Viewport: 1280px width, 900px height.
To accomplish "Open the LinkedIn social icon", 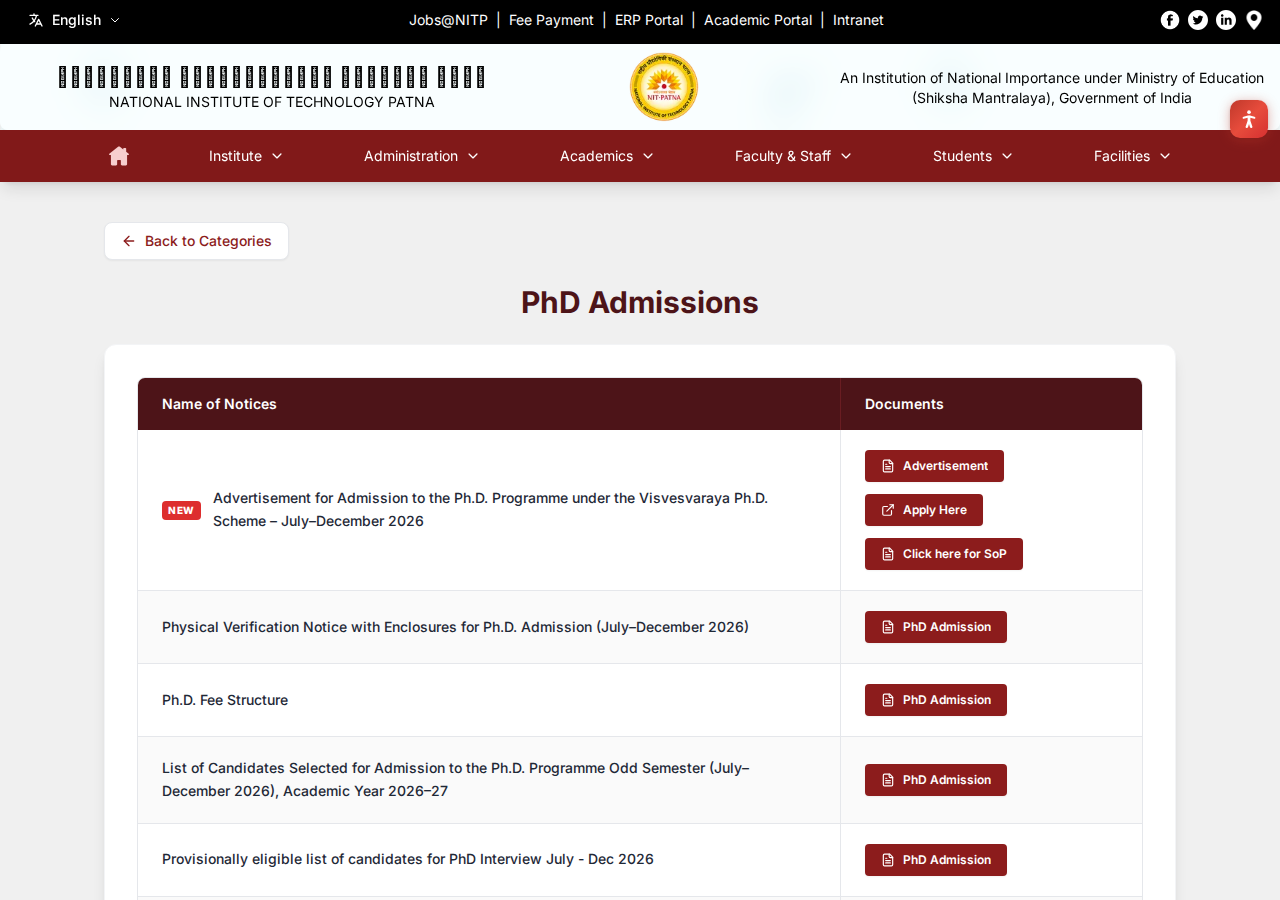I will click(1226, 20).
